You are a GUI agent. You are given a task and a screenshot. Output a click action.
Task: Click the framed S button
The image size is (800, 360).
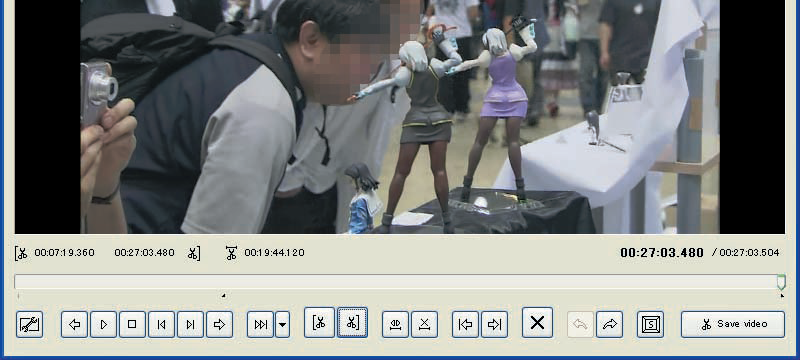pyautogui.click(x=651, y=324)
